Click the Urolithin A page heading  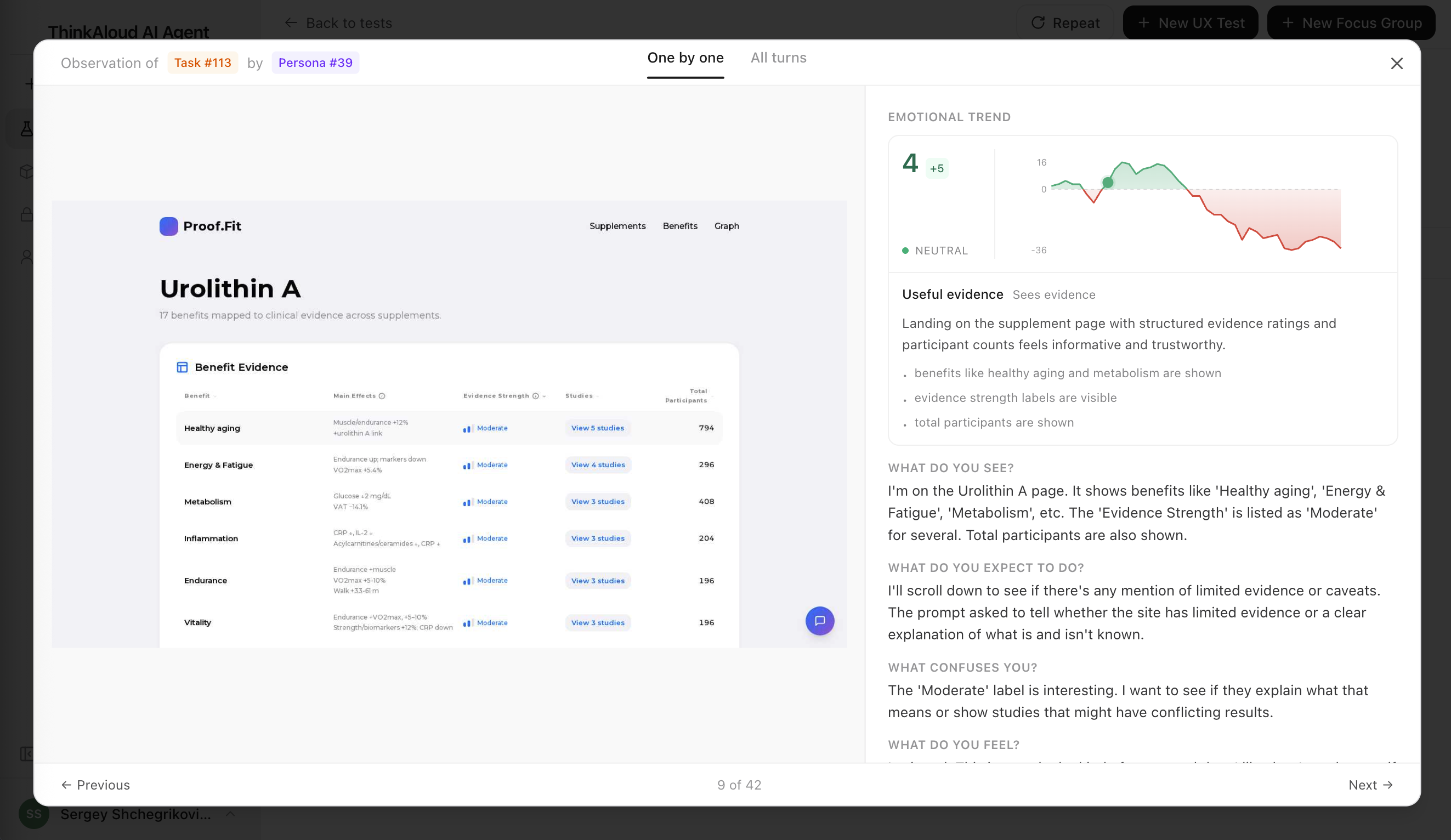coord(230,289)
